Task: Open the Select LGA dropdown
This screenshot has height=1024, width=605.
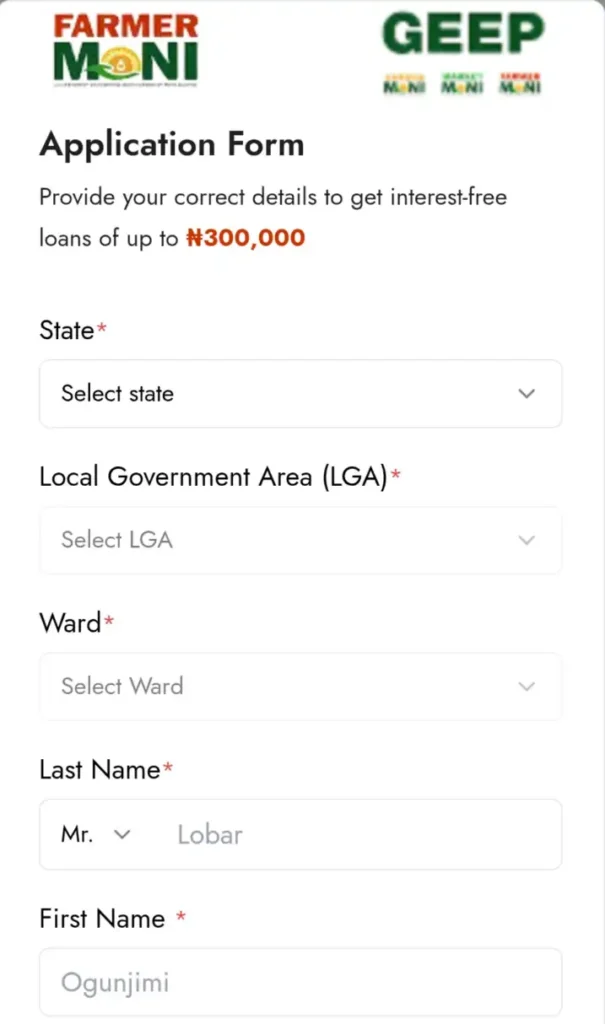Action: pos(300,540)
